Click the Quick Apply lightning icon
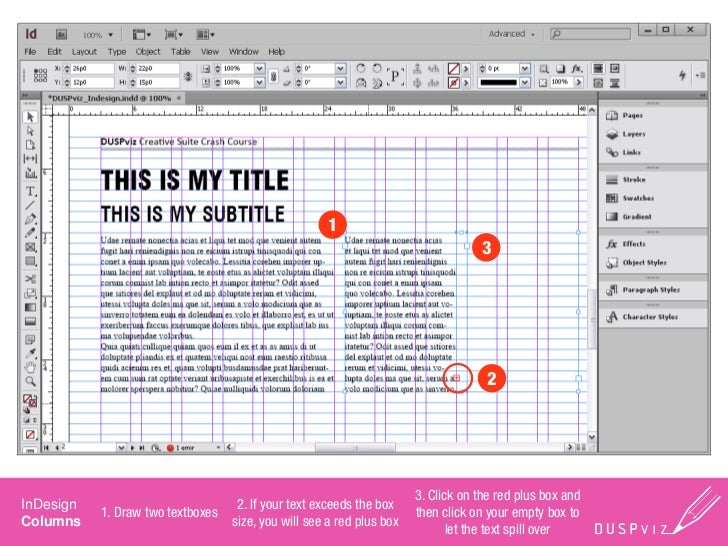The width and height of the screenshot is (728, 546). pyautogui.click(x=682, y=75)
